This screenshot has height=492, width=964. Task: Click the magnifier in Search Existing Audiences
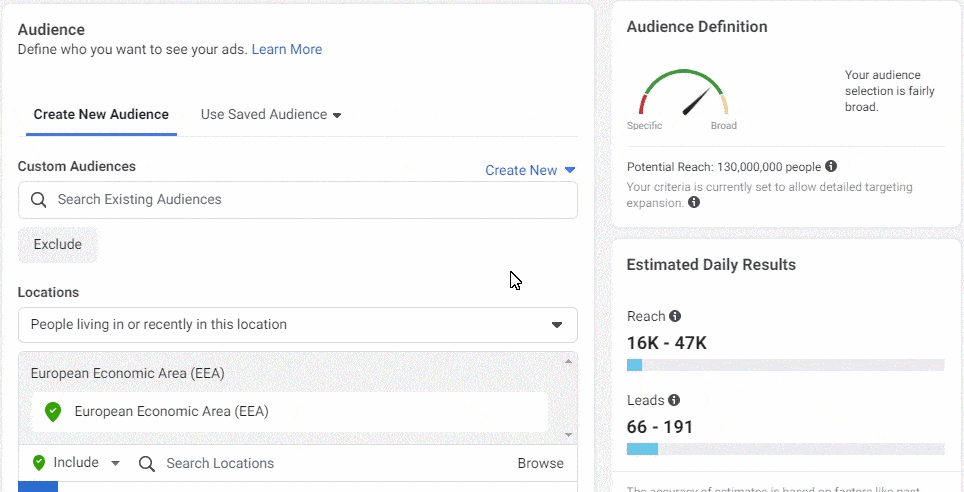[x=39, y=200]
